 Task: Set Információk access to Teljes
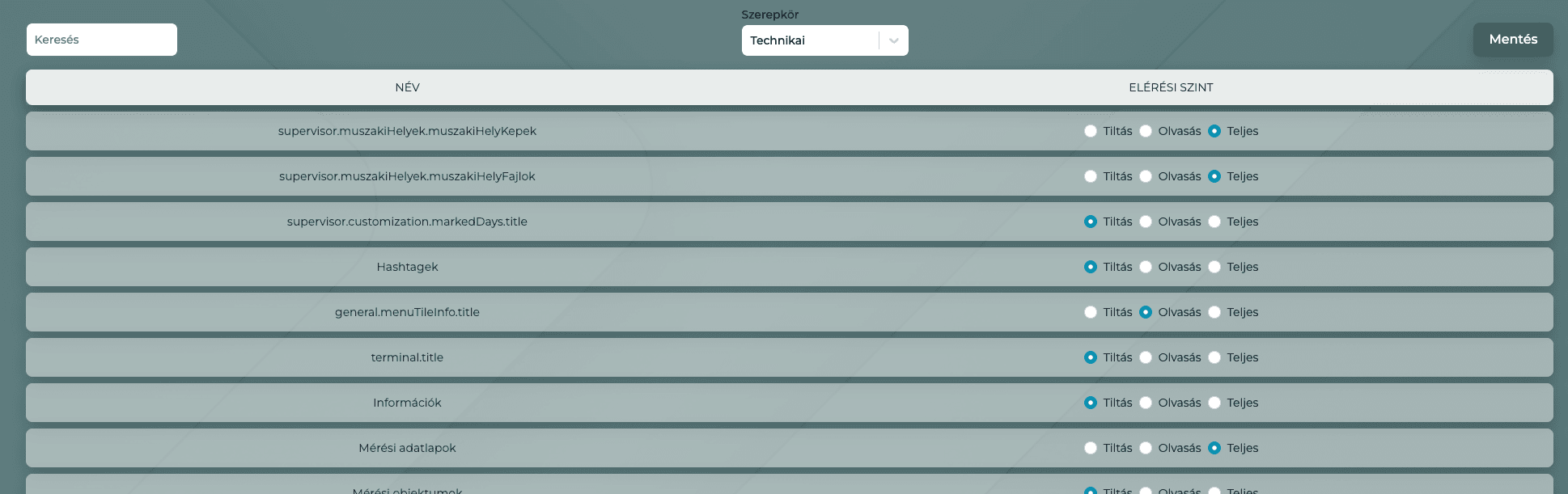1214,403
